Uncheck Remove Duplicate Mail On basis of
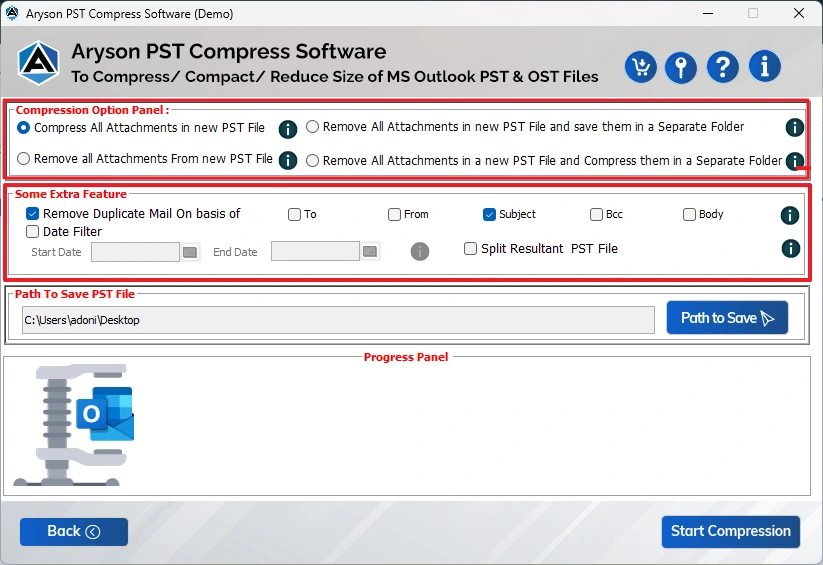The height and width of the screenshot is (565, 823). tap(33, 214)
